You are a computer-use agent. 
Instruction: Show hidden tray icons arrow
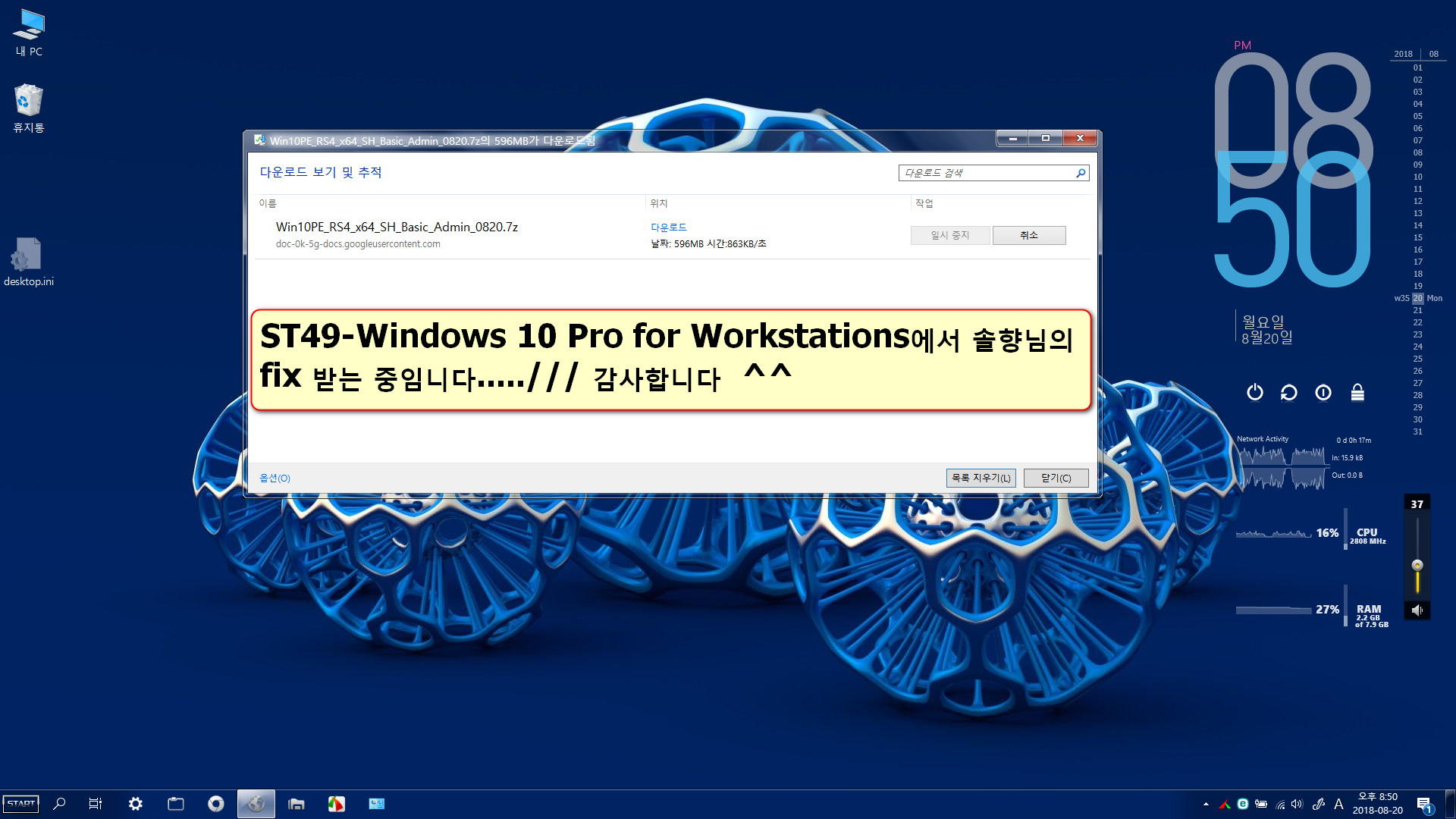(1206, 804)
